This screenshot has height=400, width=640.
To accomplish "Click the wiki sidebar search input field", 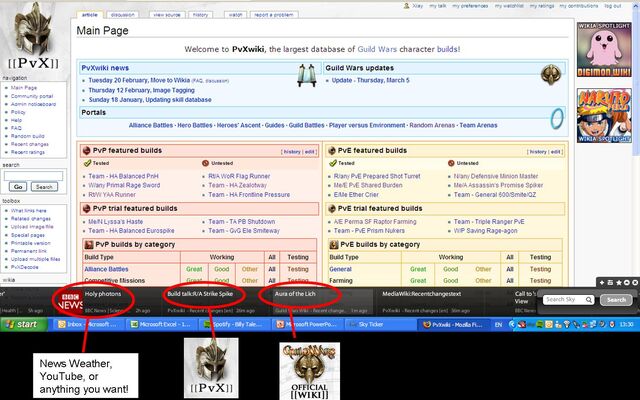I will click(33, 176).
